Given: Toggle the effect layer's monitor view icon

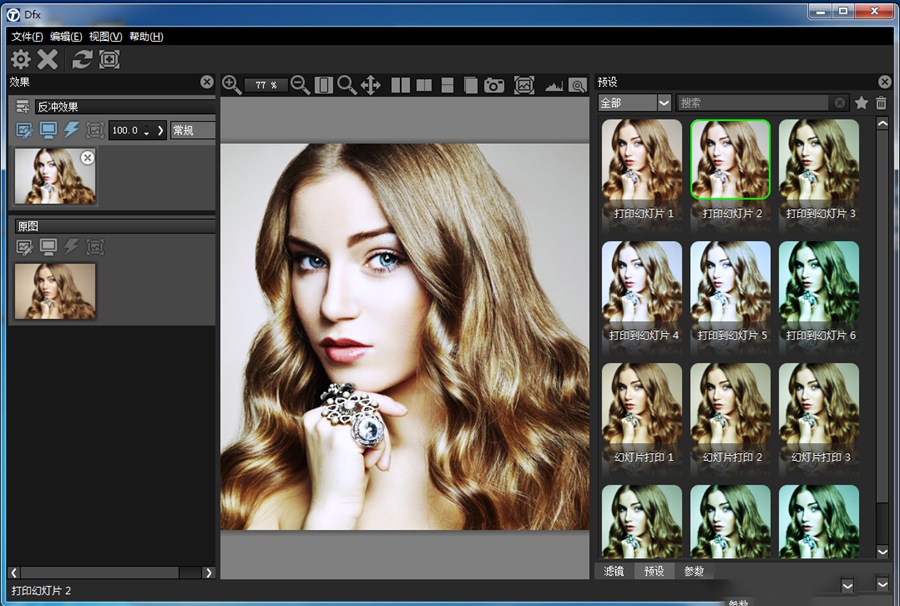Looking at the screenshot, I should [48, 130].
